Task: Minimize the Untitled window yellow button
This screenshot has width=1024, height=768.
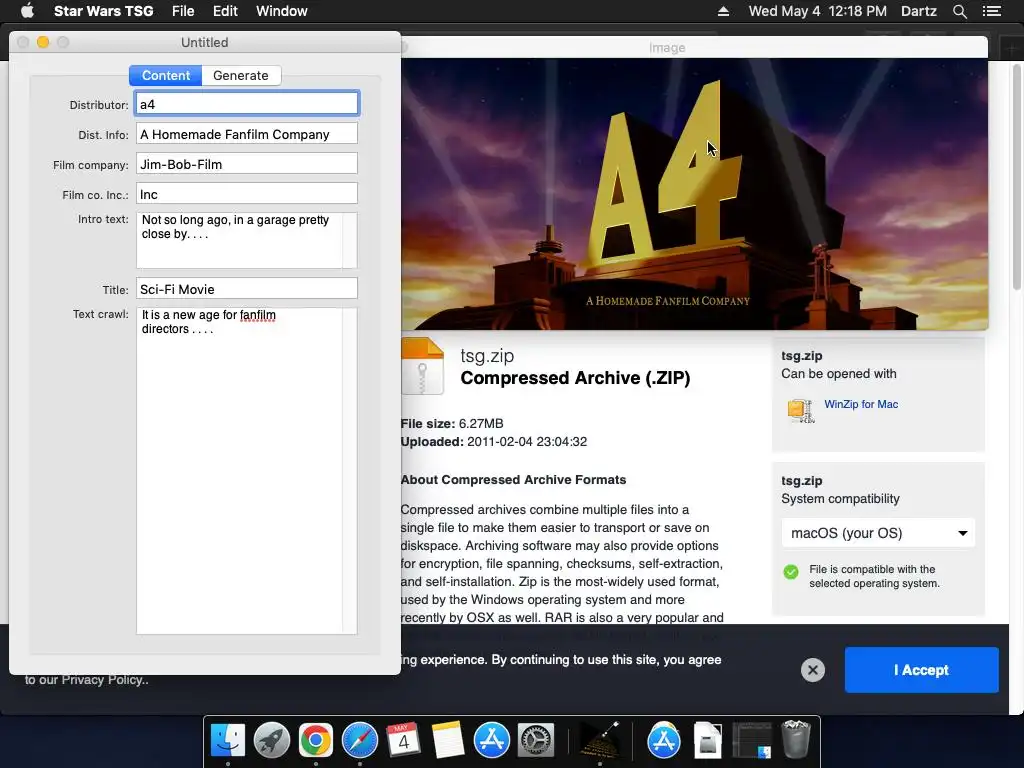Action: [x=43, y=42]
